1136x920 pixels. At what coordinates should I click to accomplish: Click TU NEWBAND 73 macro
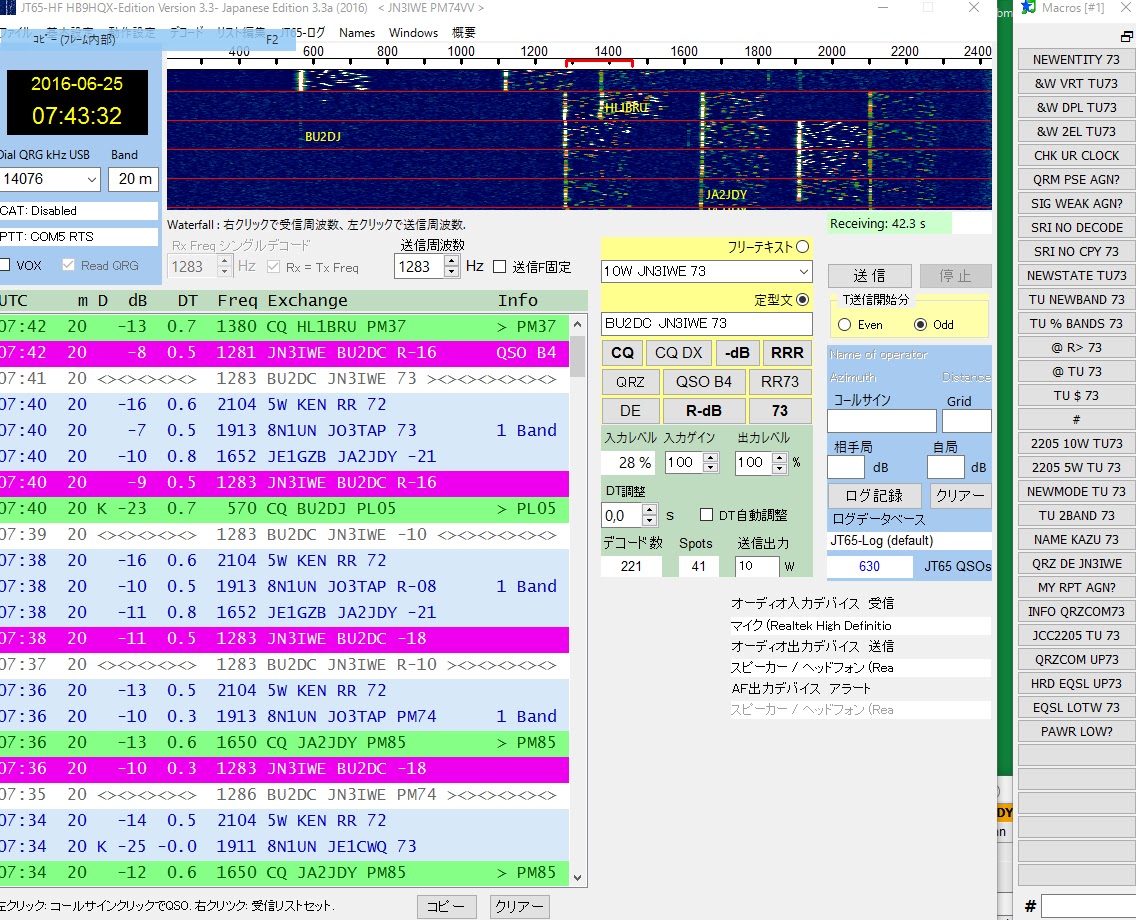pyautogui.click(x=1076, y=299)
